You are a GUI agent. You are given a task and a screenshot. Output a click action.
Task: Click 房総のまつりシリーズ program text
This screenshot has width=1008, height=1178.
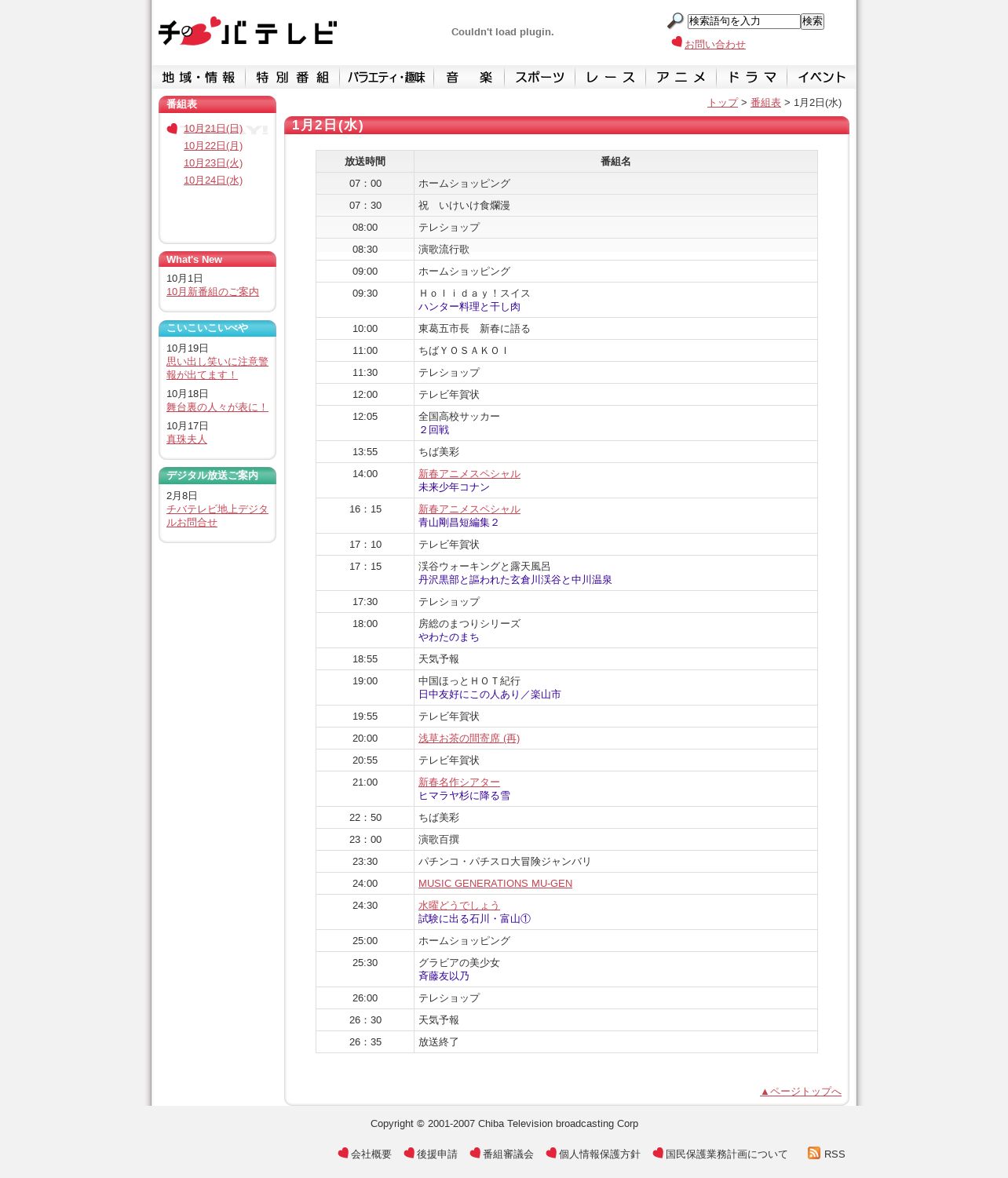[469, 624]
